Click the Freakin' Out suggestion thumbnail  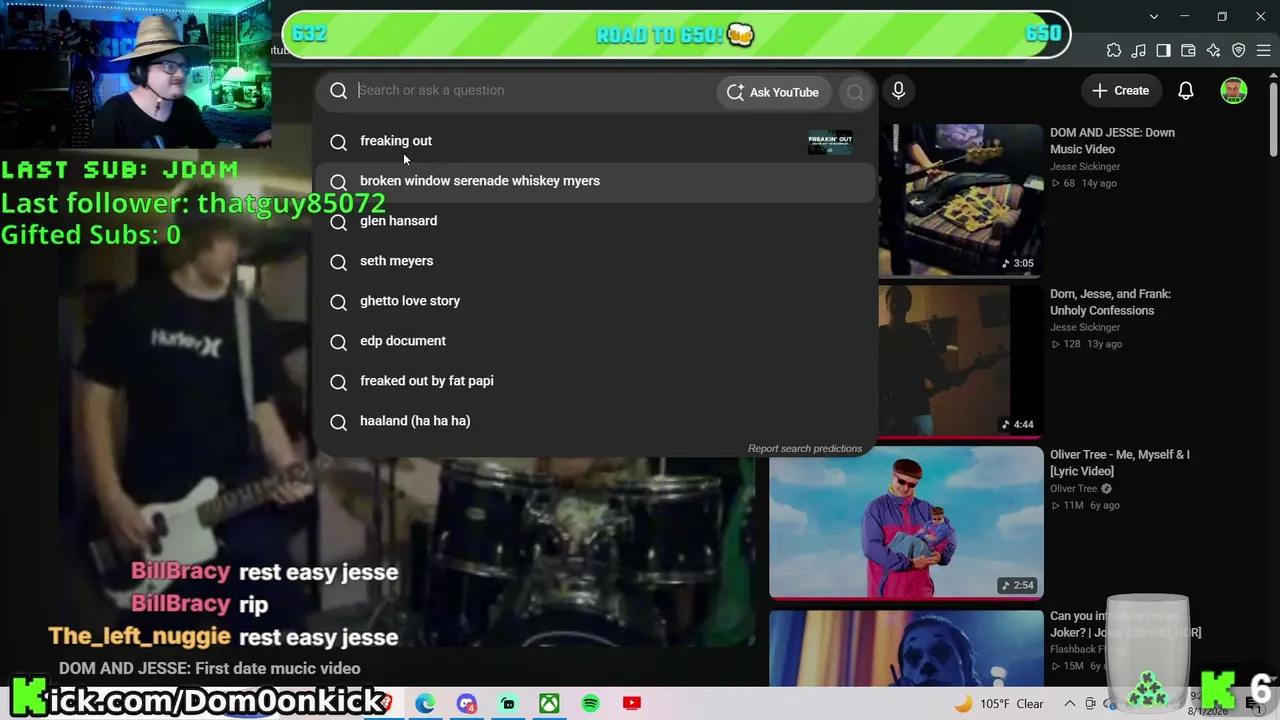click(x=830, y=142)
